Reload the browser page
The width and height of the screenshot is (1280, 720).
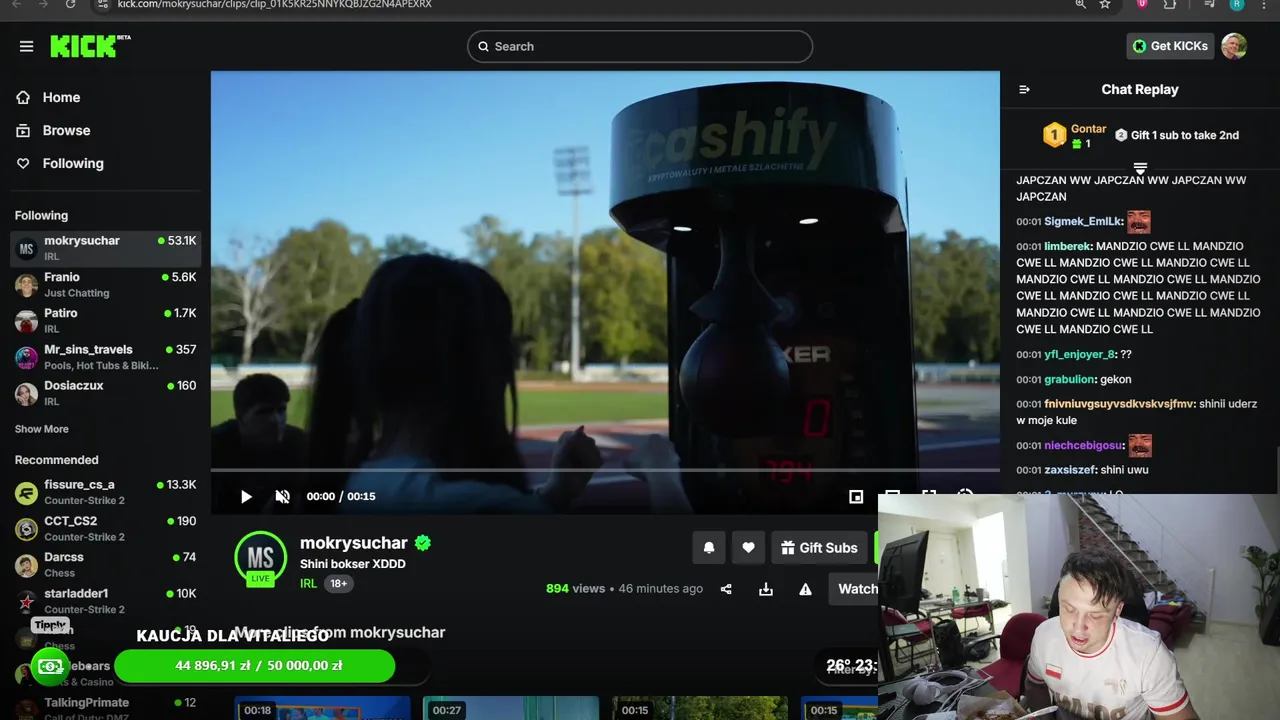pos(70,4)
